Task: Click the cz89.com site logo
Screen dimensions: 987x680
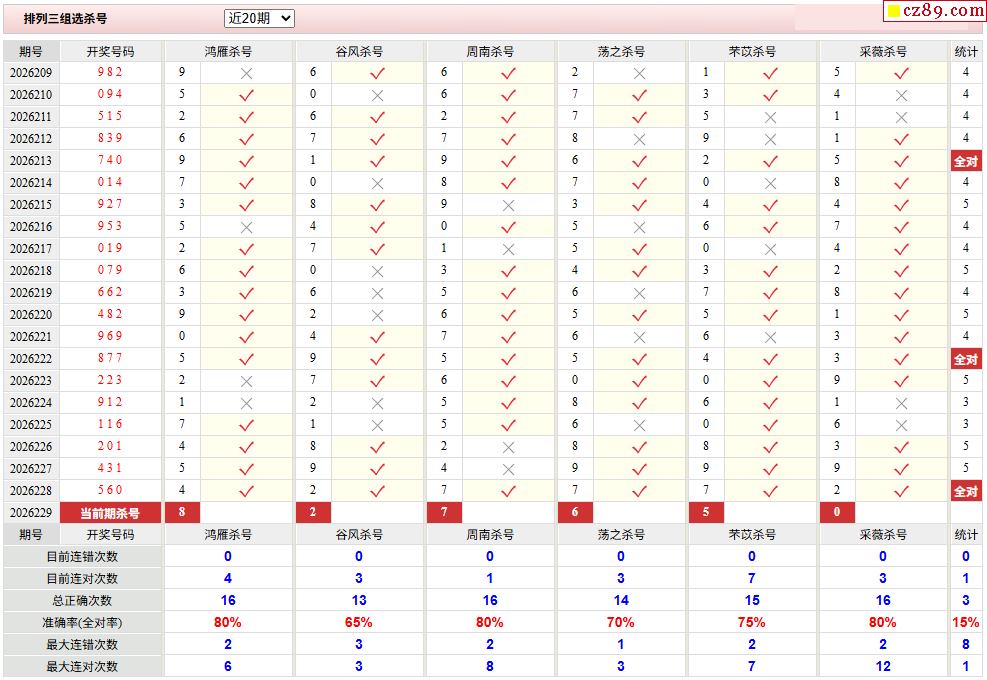Action: click(x=935, y=10)
